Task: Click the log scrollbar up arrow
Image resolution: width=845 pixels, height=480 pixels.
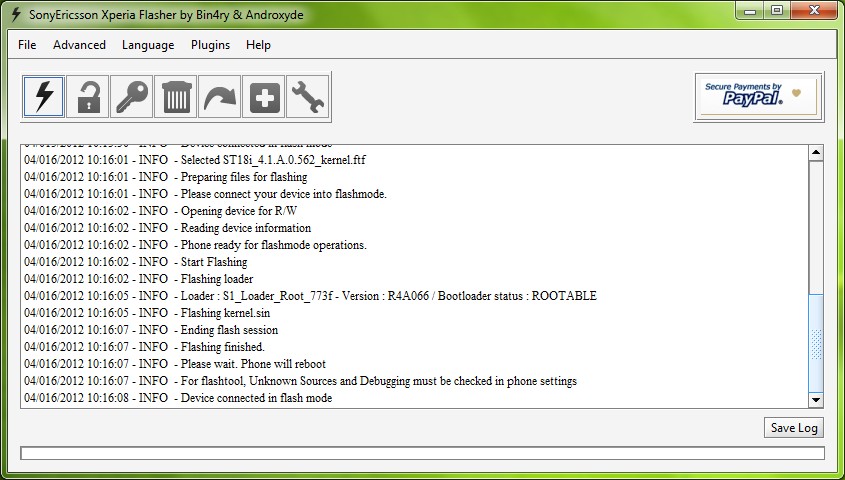Action: [x=816, y=153]
